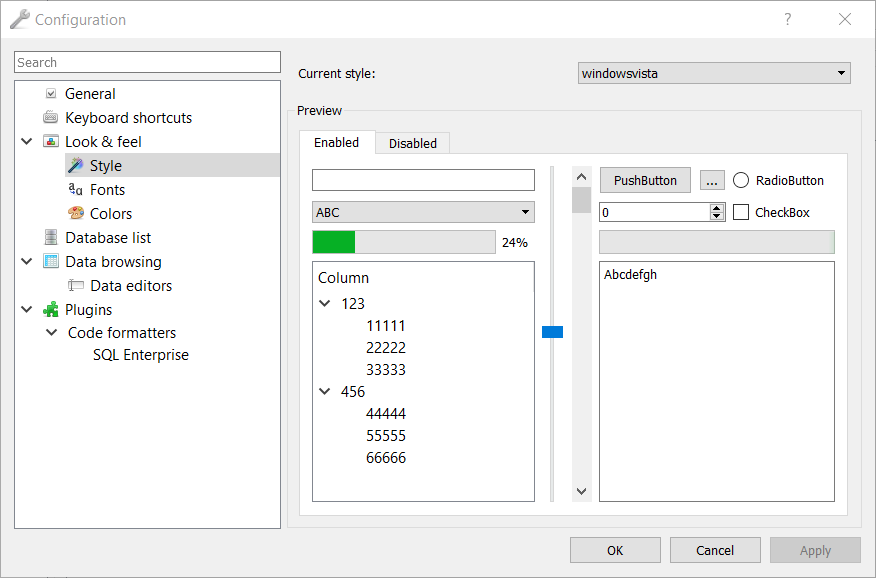The image size is (876, 578).
Task: Open the ABC combo box
Action: 423,212
